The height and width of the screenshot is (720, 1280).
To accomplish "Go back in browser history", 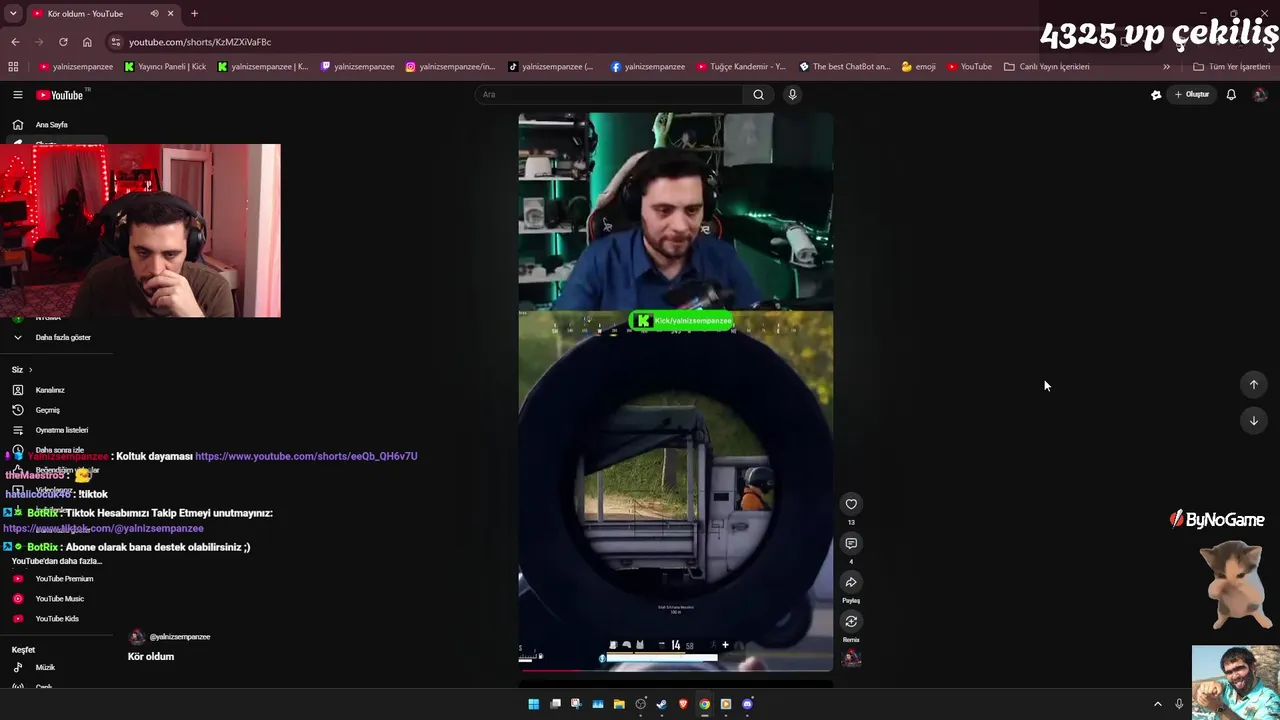I will point(15,42).
